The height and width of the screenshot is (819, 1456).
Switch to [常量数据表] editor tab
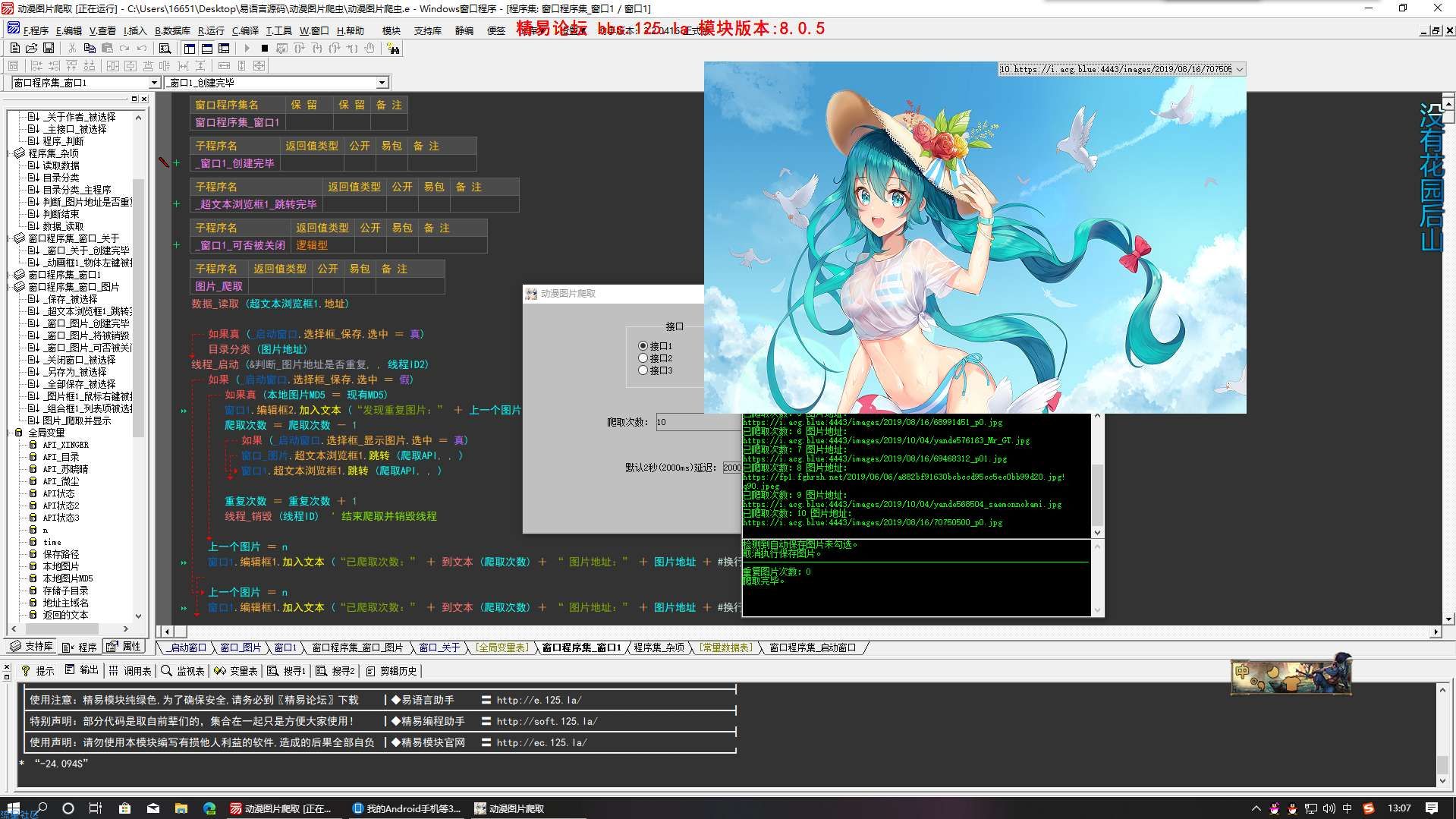pos(727,647)
